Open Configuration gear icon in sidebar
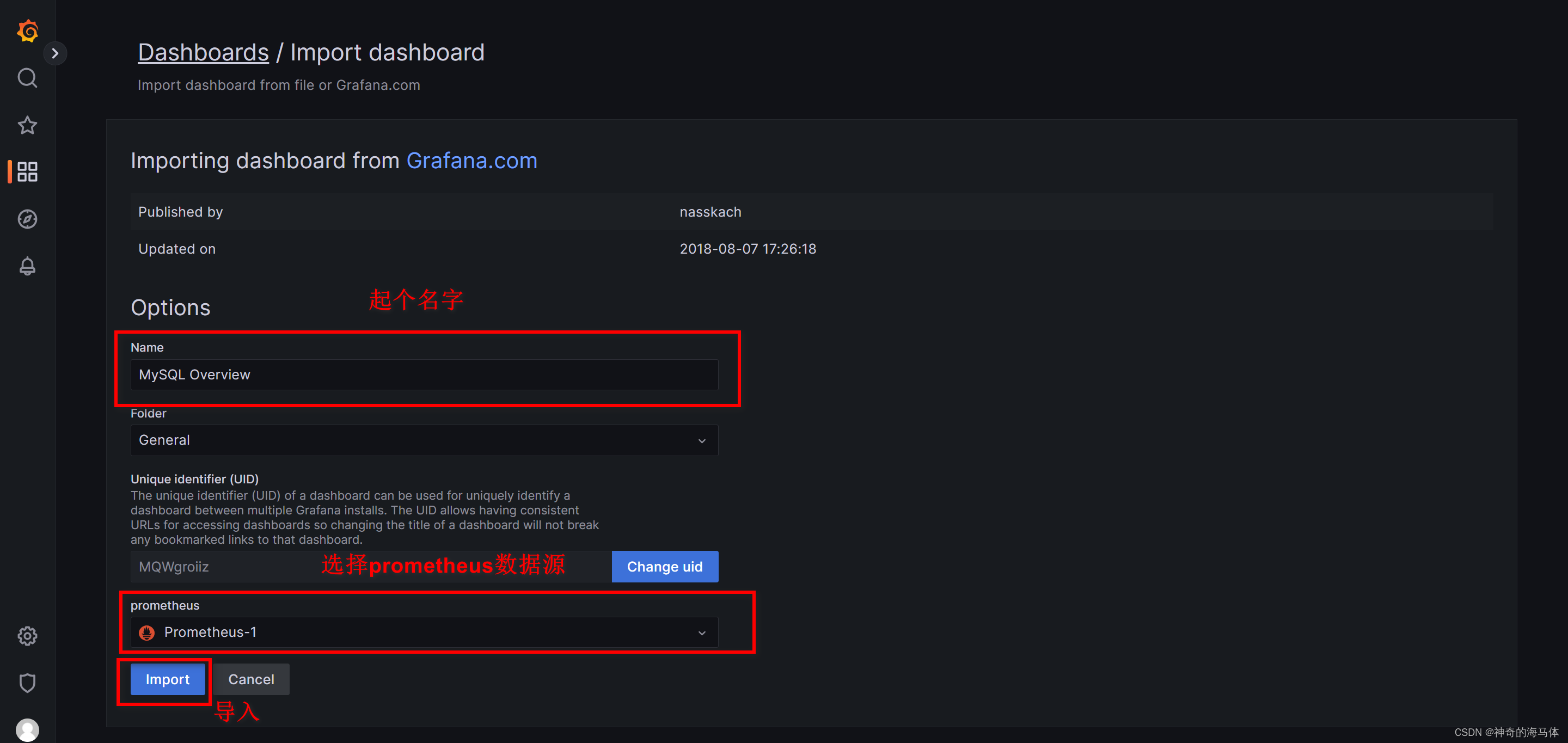 pyautogui.click(x=27, y=636)
